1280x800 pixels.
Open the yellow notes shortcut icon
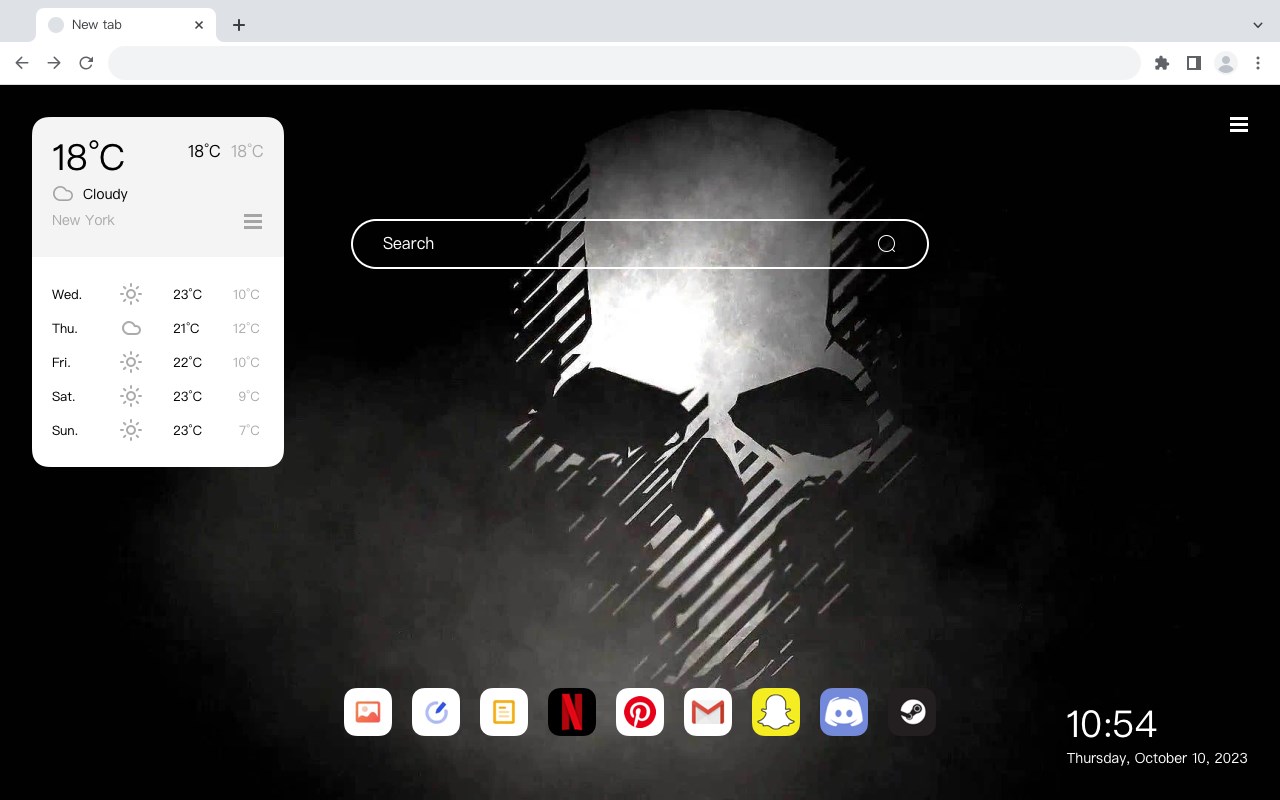click(x=504, y=712)
